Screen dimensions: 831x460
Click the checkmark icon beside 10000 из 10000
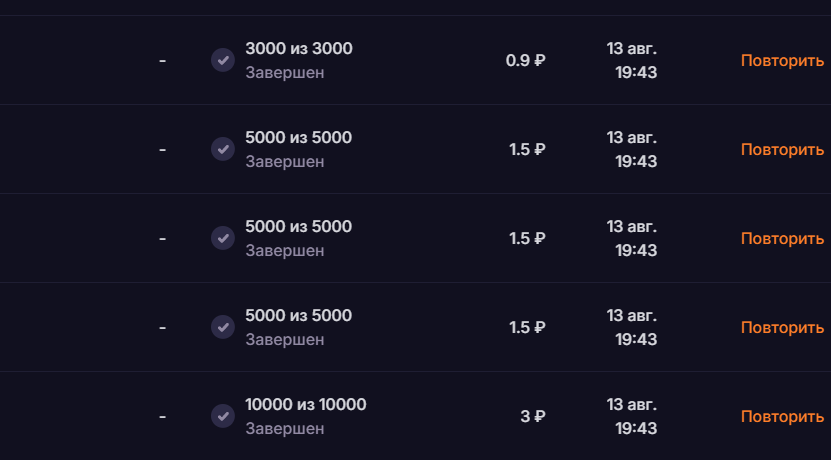tap(223, 416)
